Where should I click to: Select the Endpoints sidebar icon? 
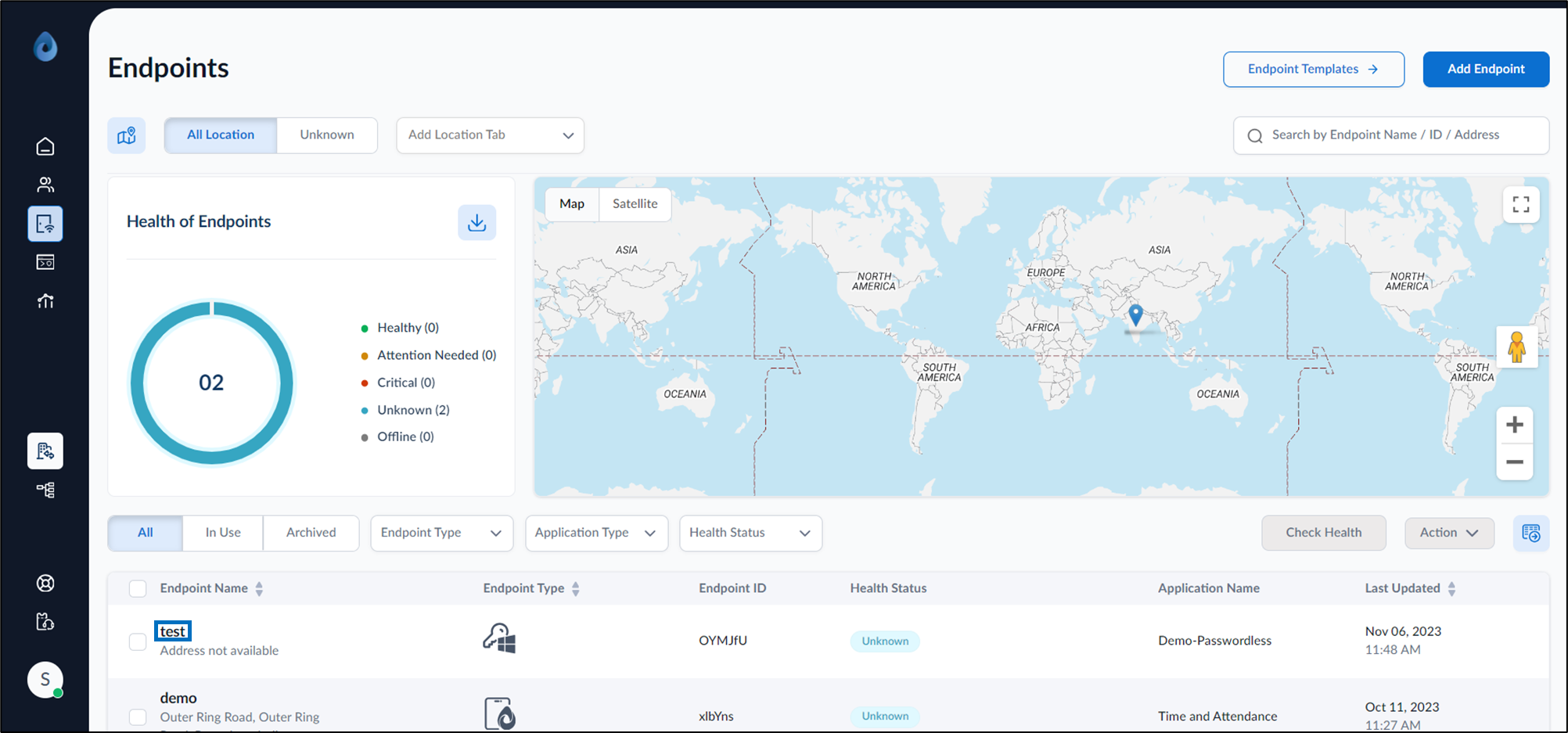click(x=45, y=224)
